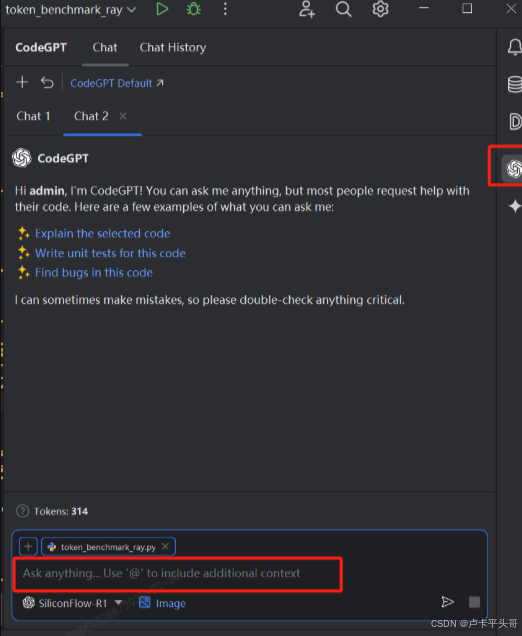This screenshot has width=522, height=636.
Task: Open the CodeGPT tool window sidebar icon
Action: (x=514, y=169)
